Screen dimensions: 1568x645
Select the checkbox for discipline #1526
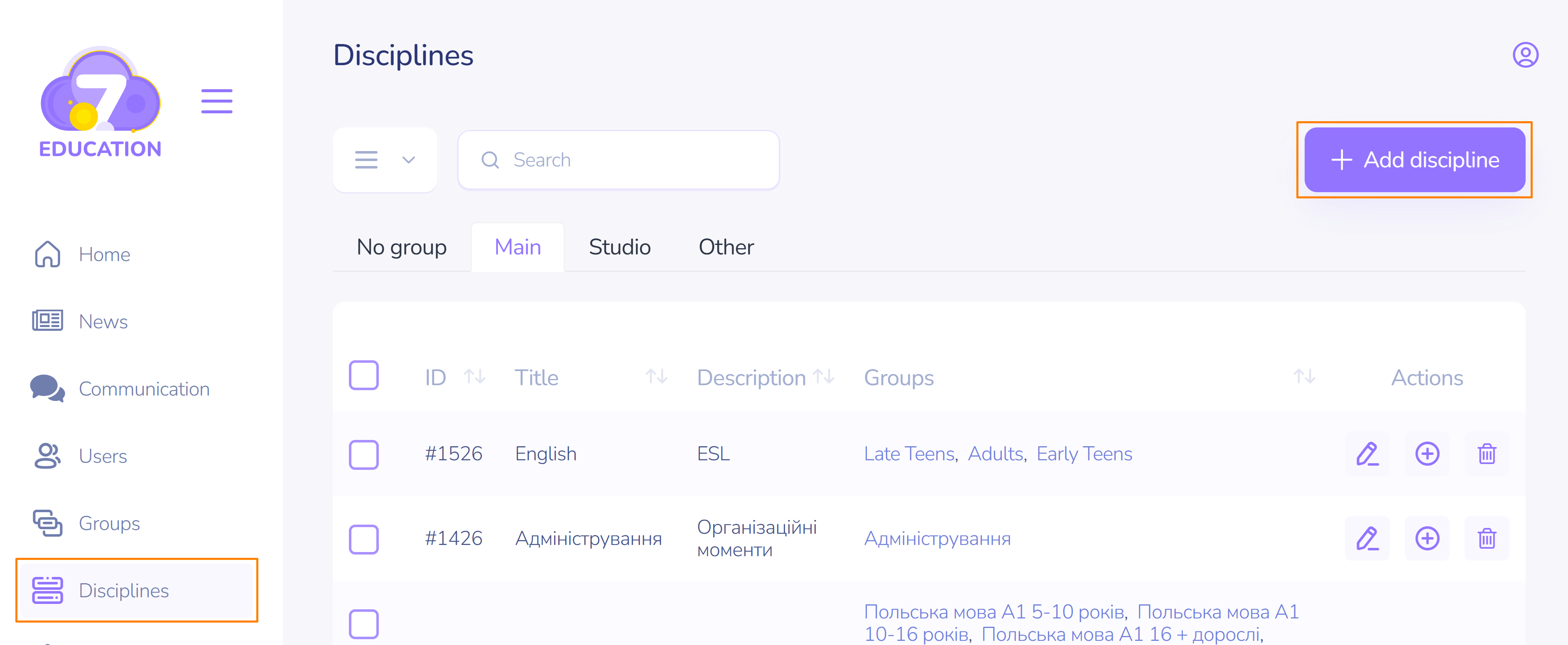363,454
